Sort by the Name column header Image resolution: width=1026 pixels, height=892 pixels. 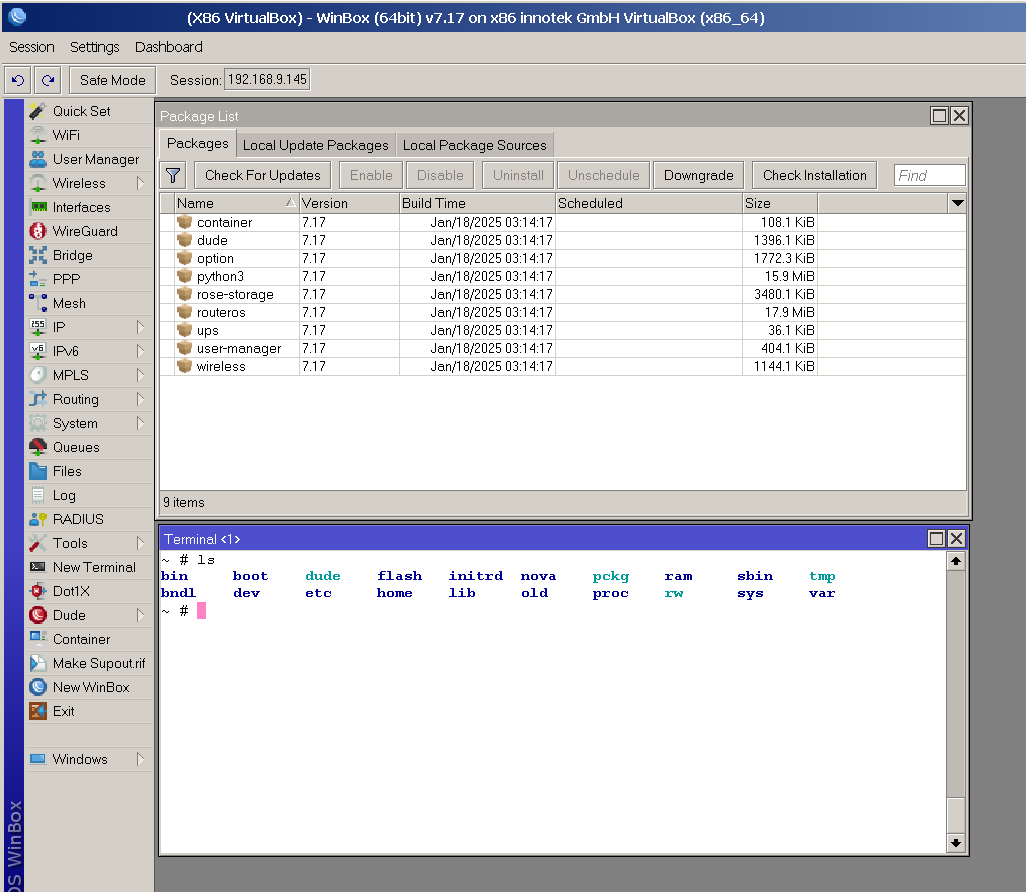[236, 204]
